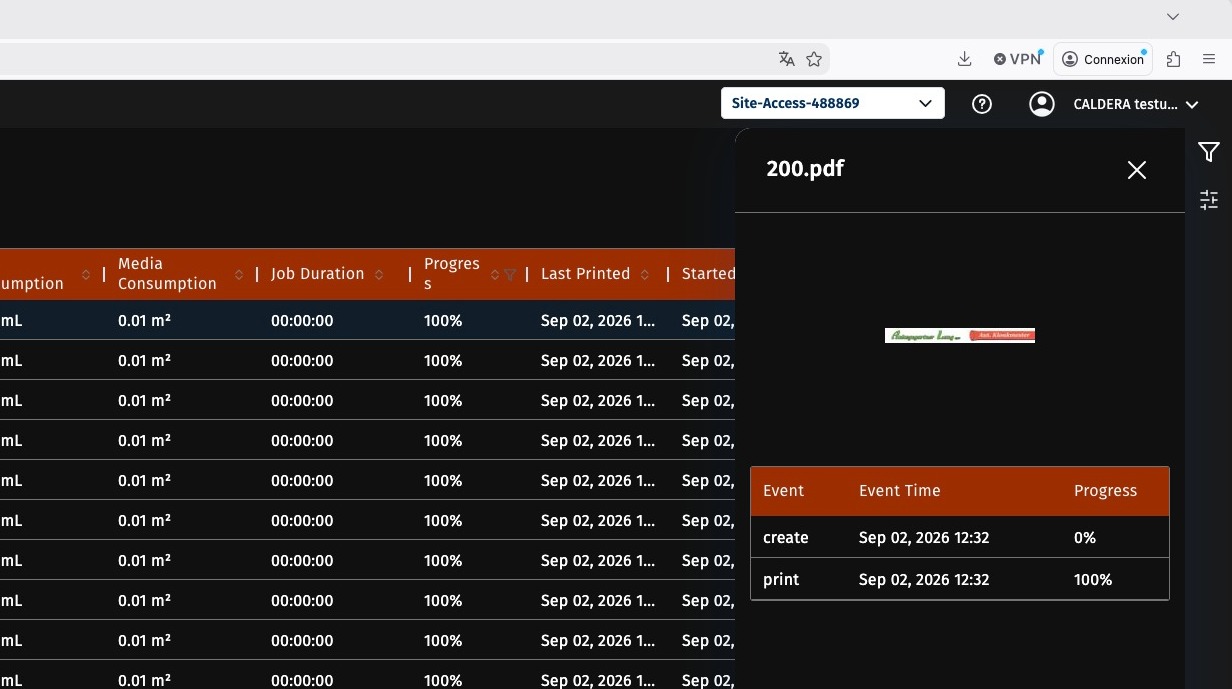Image resolution: width=1232 pixels, height=689 pixels.
Task: Click the browser translate page icon
Action: click(787, 59)
